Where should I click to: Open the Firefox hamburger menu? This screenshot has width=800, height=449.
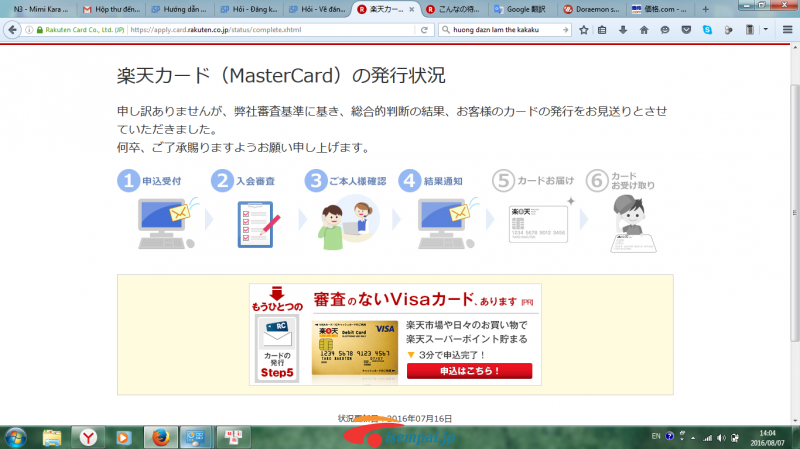pyautogui.click(x=787, y=30)
